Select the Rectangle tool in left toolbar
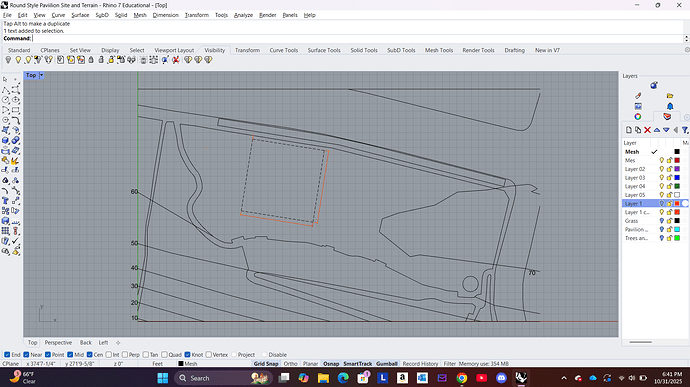 point(15,110)
